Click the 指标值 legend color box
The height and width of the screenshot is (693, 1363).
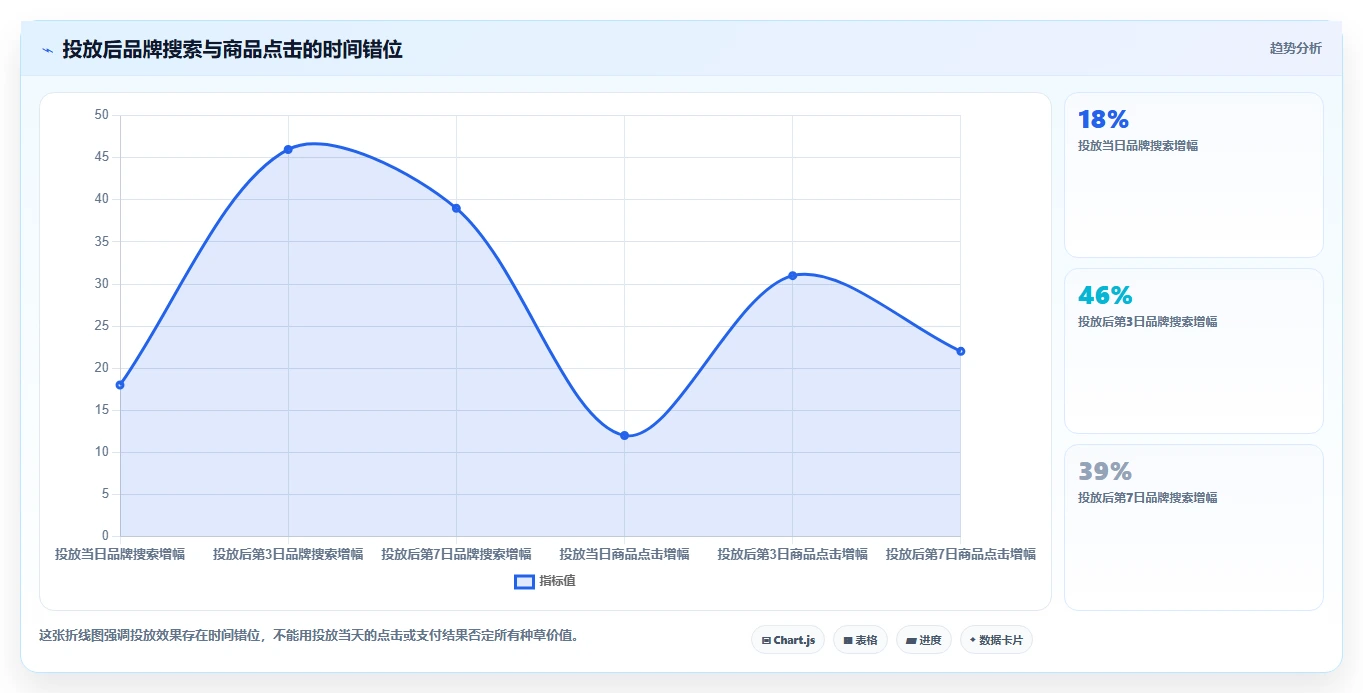click(x=524, y=581)
